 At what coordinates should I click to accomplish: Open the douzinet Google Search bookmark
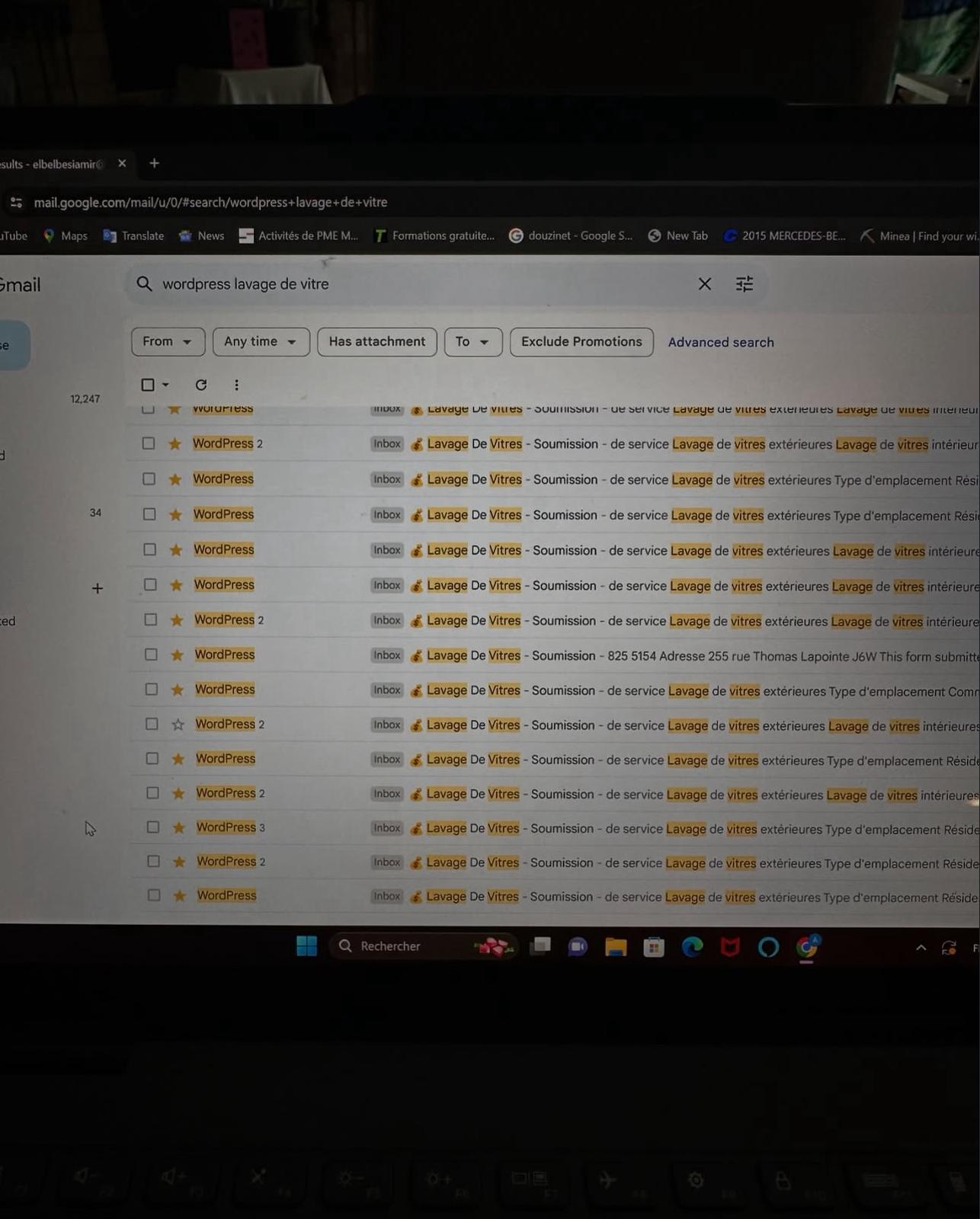pyautogui.click(x=571, y=236)
